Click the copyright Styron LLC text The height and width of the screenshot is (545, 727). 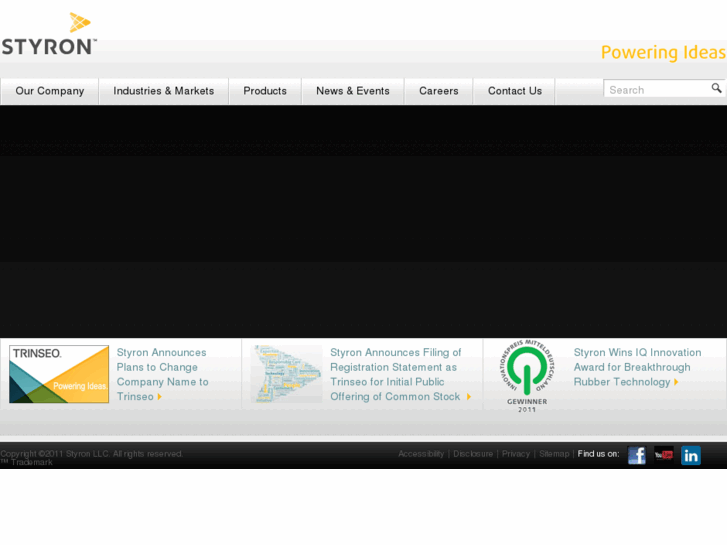91,454
